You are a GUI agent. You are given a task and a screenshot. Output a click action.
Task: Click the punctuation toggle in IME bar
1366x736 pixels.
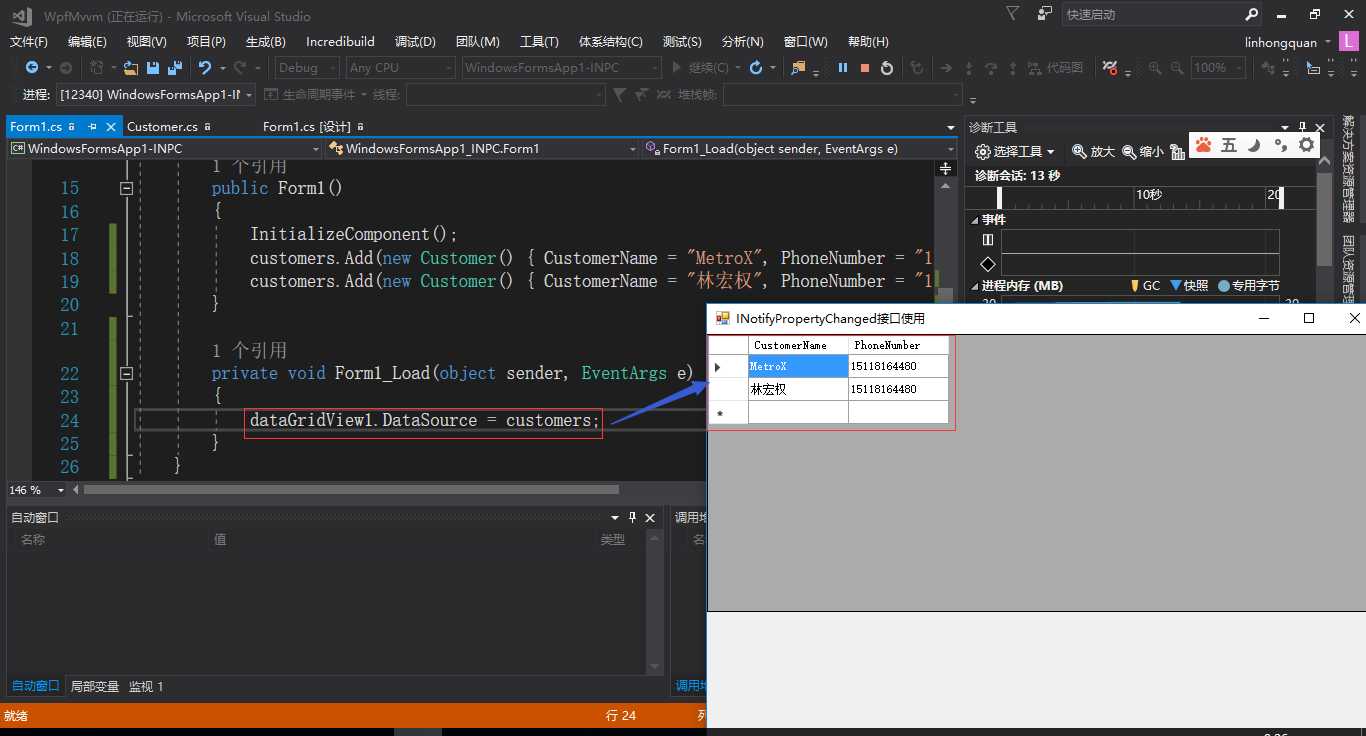pyautogui.click(x=1280, y=145)
